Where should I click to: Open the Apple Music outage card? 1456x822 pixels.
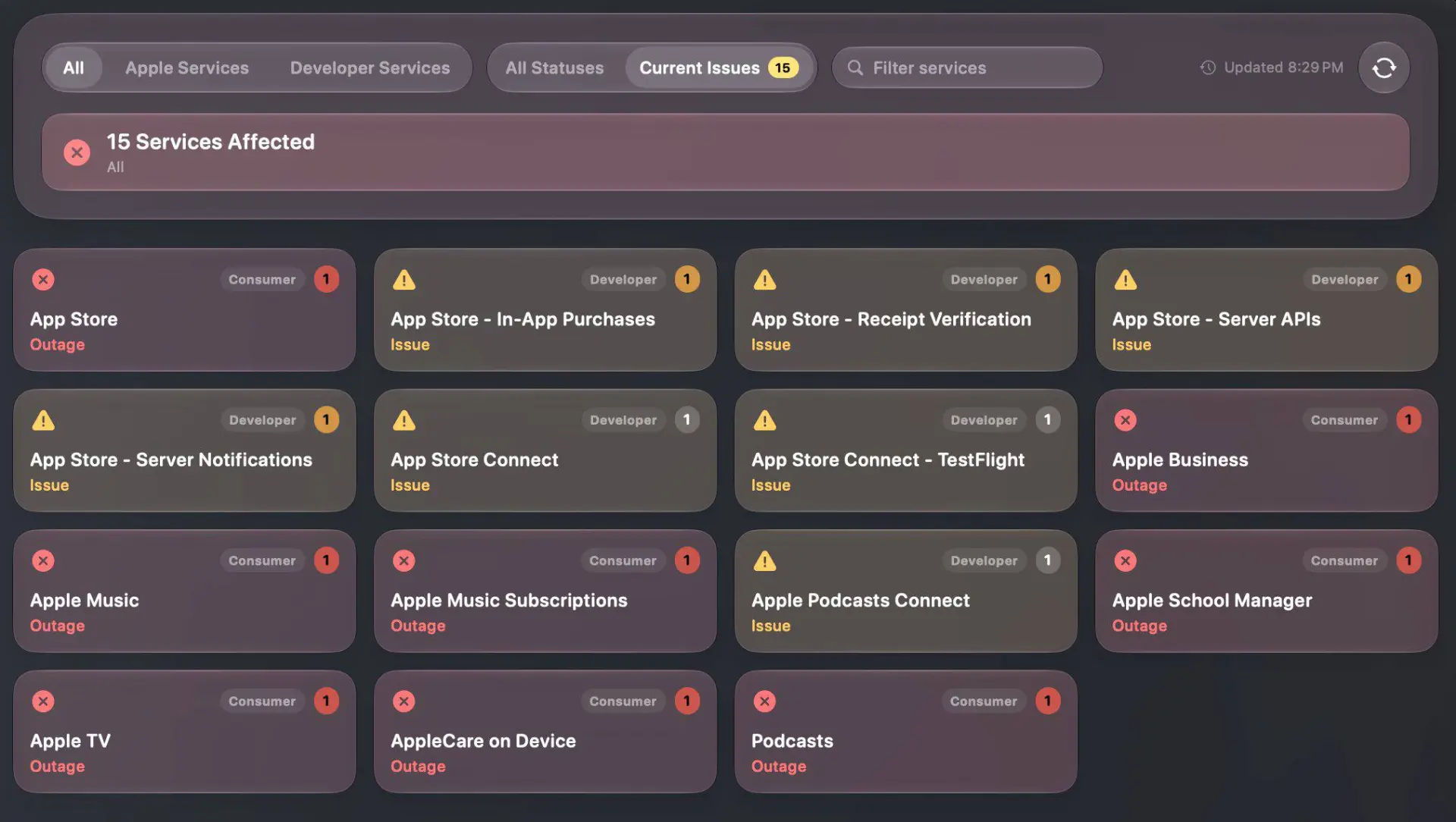[x=184, y=591]
